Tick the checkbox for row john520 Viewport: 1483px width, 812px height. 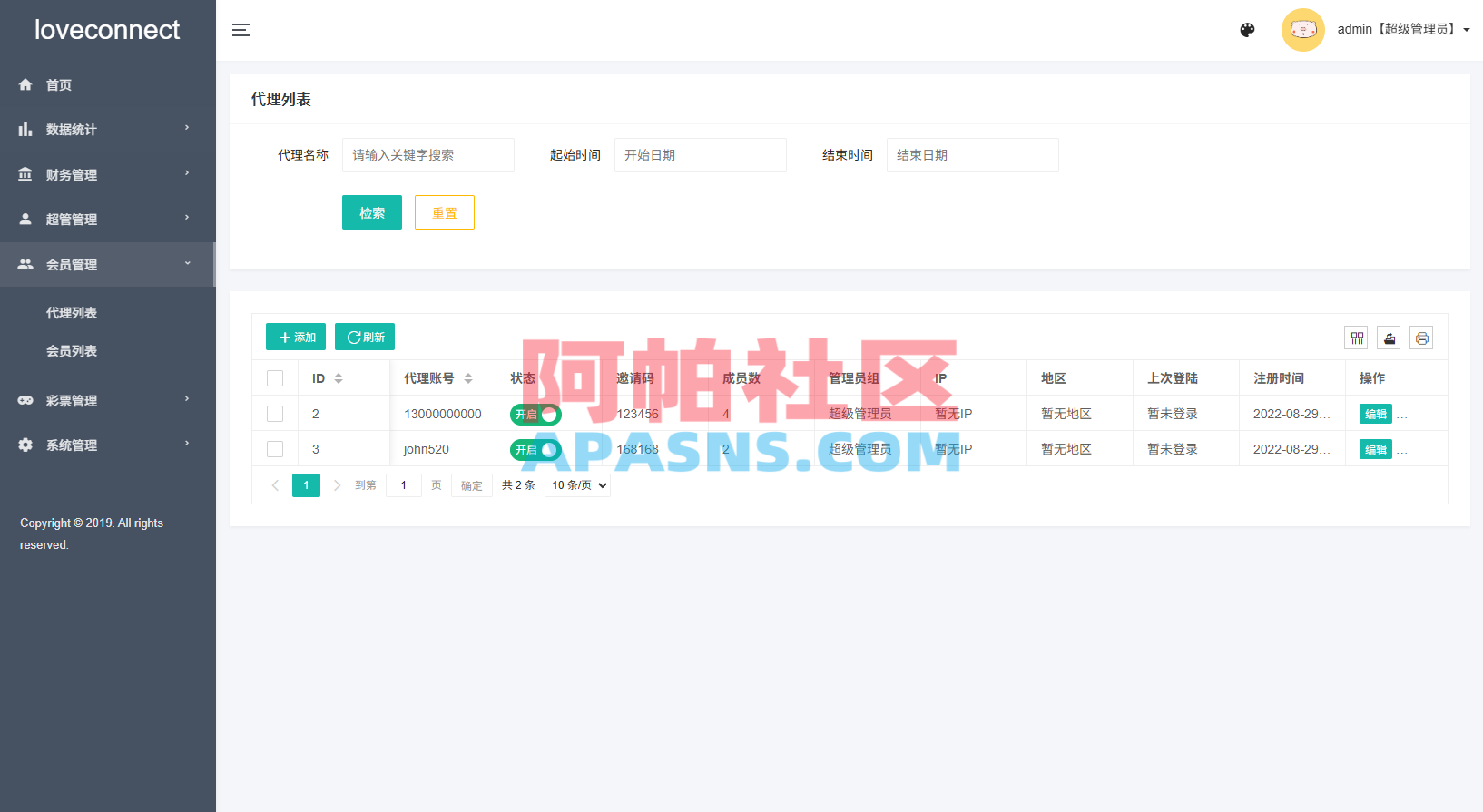tap(275, 449)
